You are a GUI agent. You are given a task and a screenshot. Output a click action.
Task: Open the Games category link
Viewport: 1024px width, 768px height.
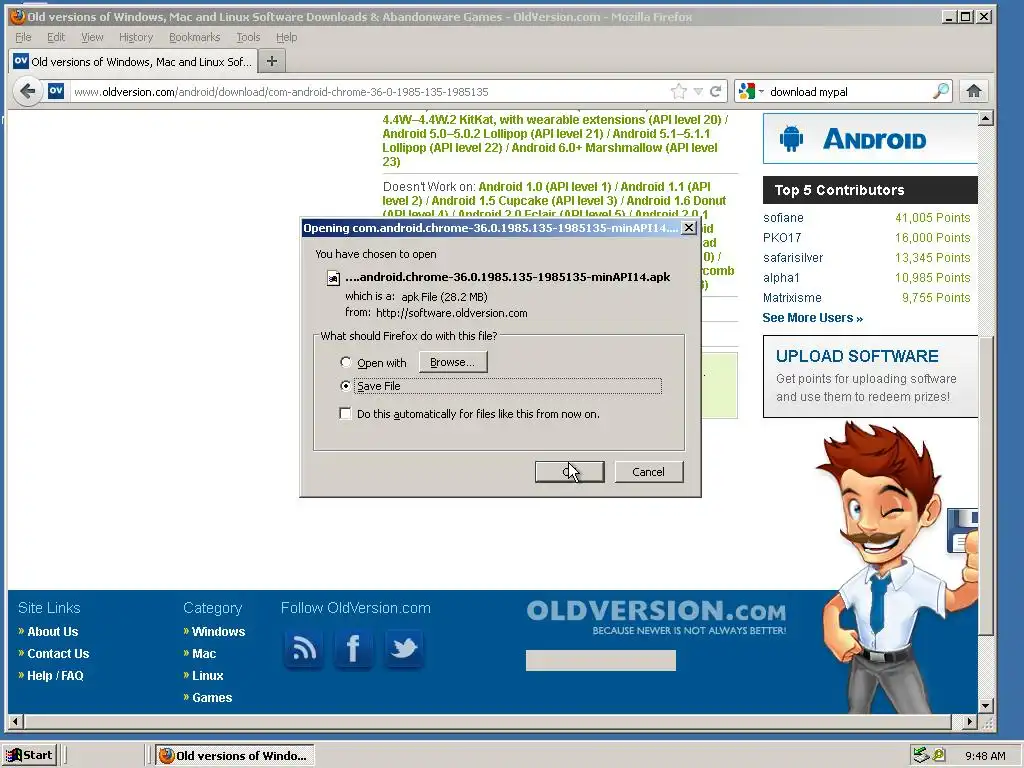coord(212,697)
